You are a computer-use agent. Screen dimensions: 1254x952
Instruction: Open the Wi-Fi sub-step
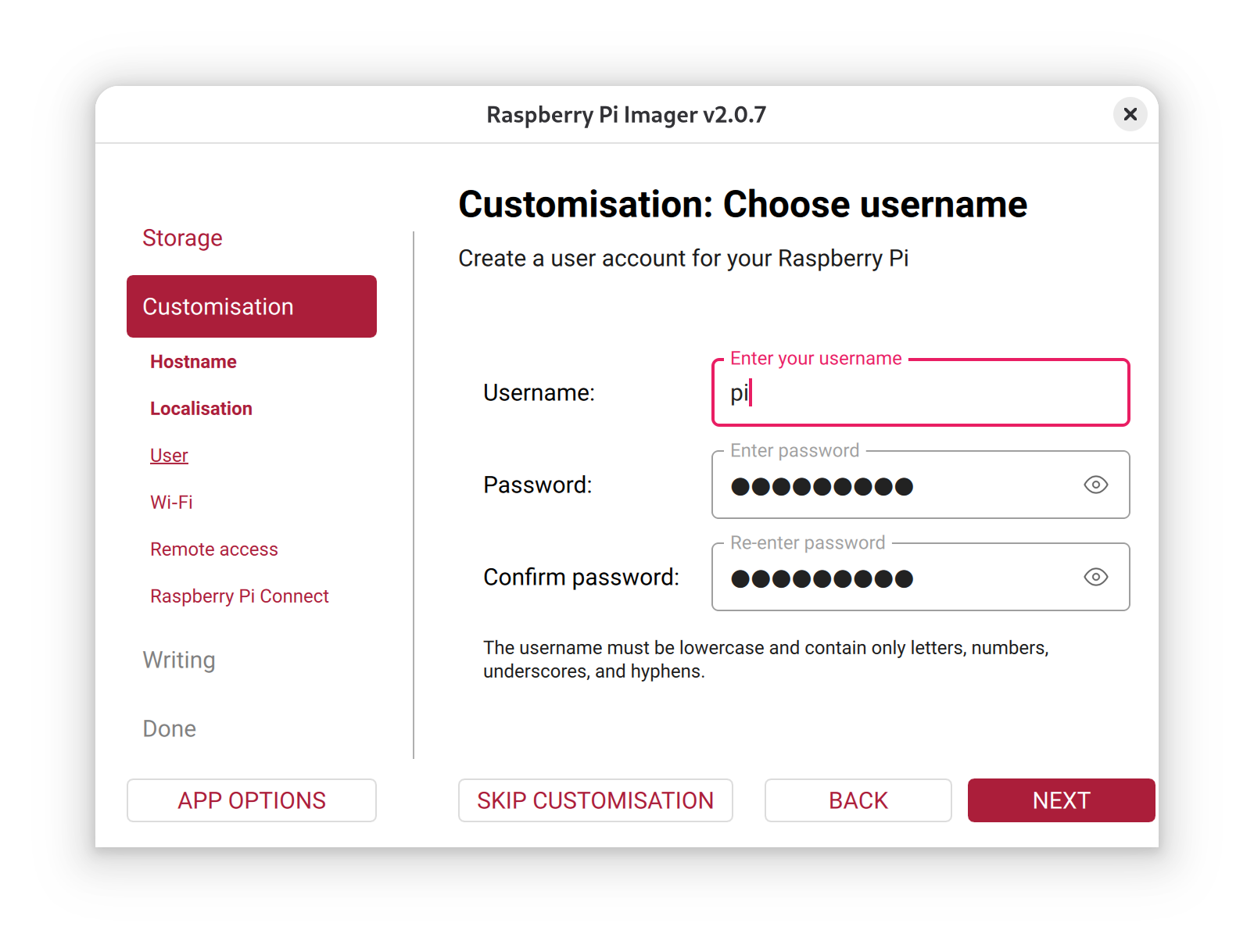[171, 503]
